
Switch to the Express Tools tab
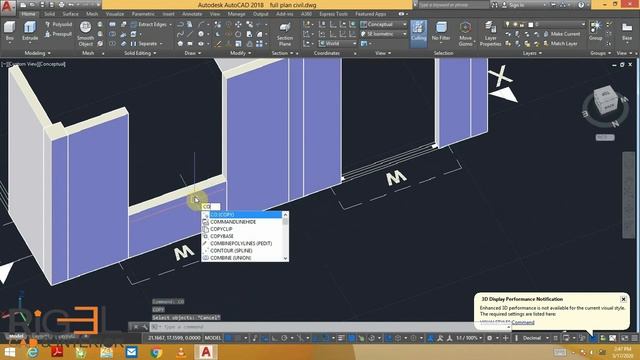[x=333, y=14]
